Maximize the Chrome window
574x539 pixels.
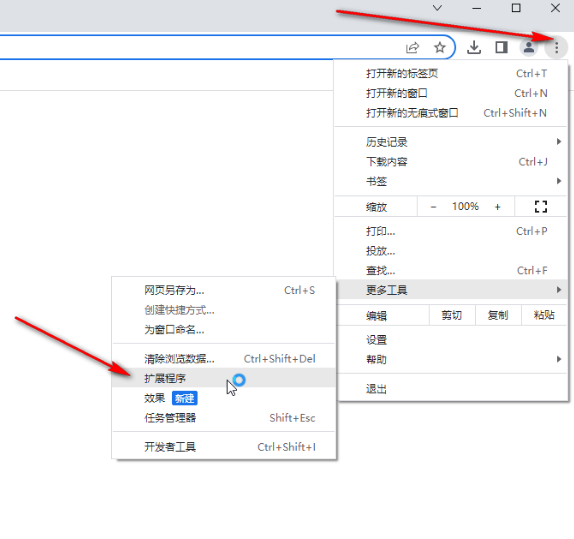point(516,8)
